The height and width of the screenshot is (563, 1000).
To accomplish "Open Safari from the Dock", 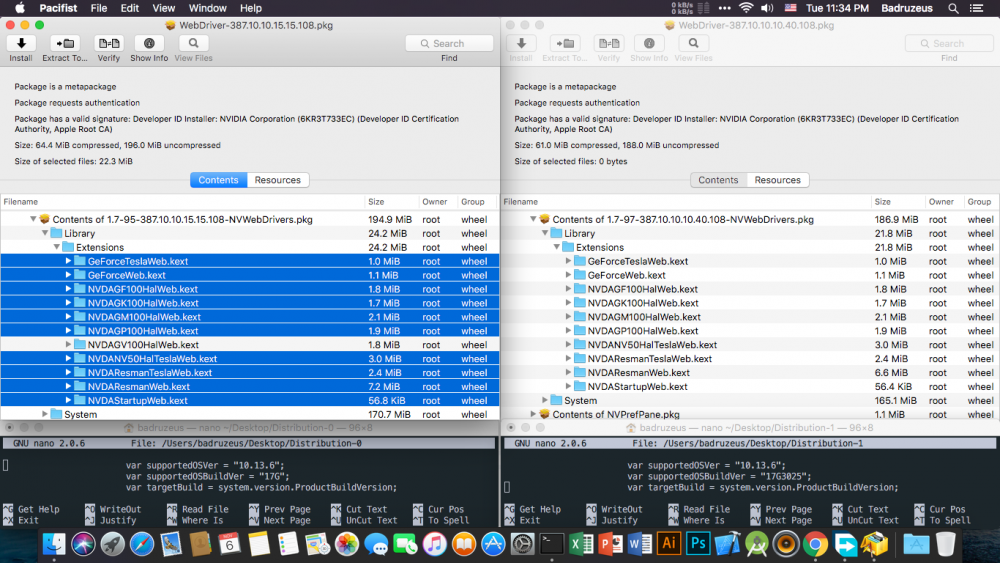I will tap(142, 544).
